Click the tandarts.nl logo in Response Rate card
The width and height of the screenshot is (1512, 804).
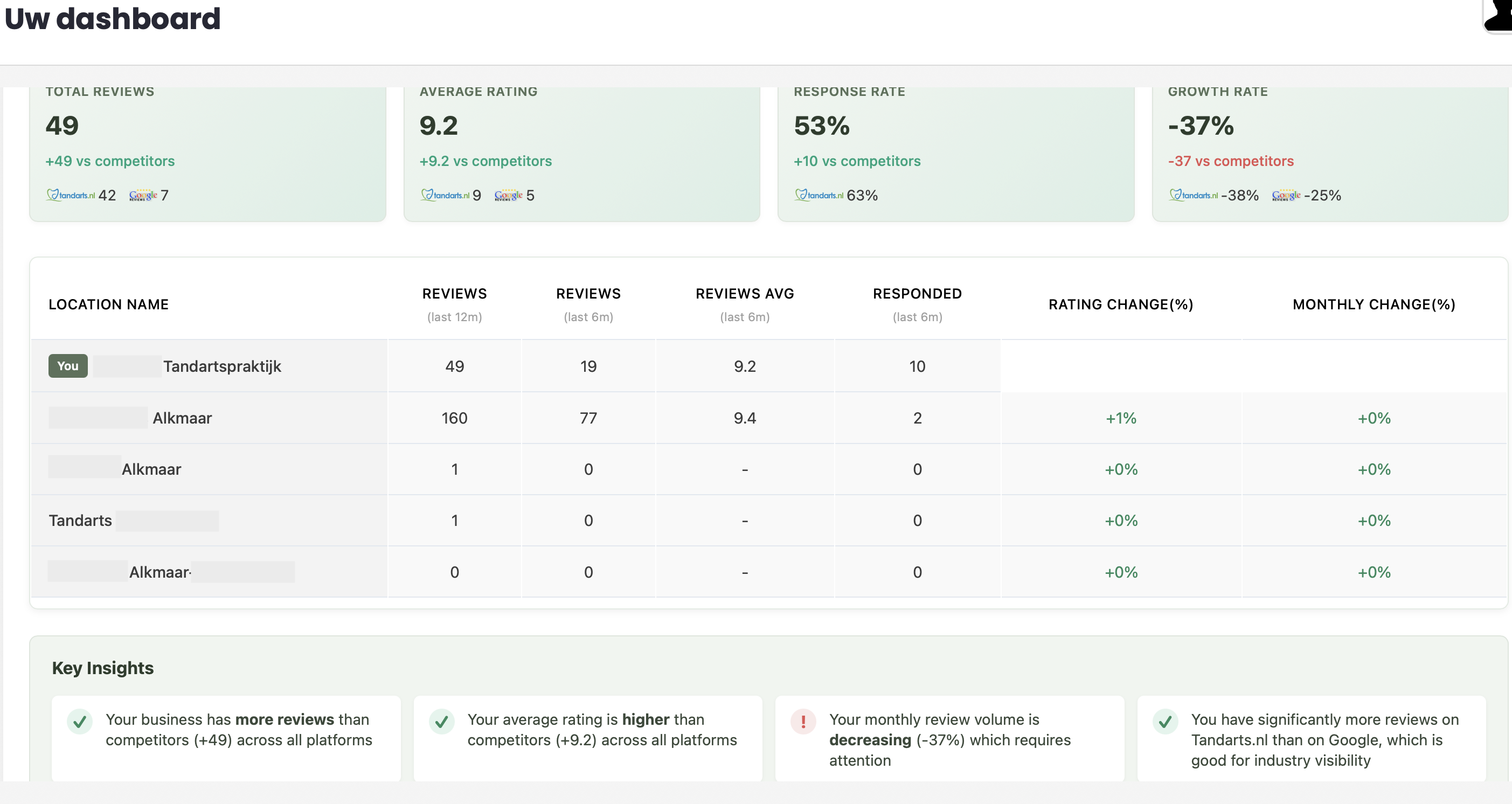pyautogui.click(x=819, y=195)
